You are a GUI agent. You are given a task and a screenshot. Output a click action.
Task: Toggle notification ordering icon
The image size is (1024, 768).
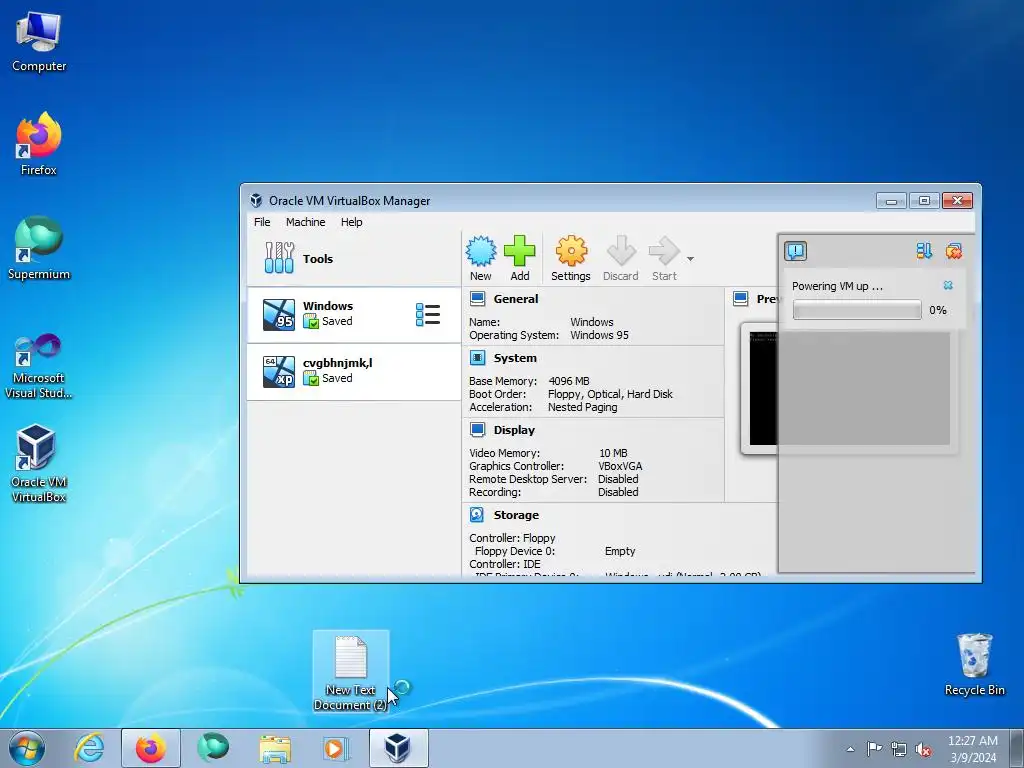pyautogui.click(x=924, y=251)
